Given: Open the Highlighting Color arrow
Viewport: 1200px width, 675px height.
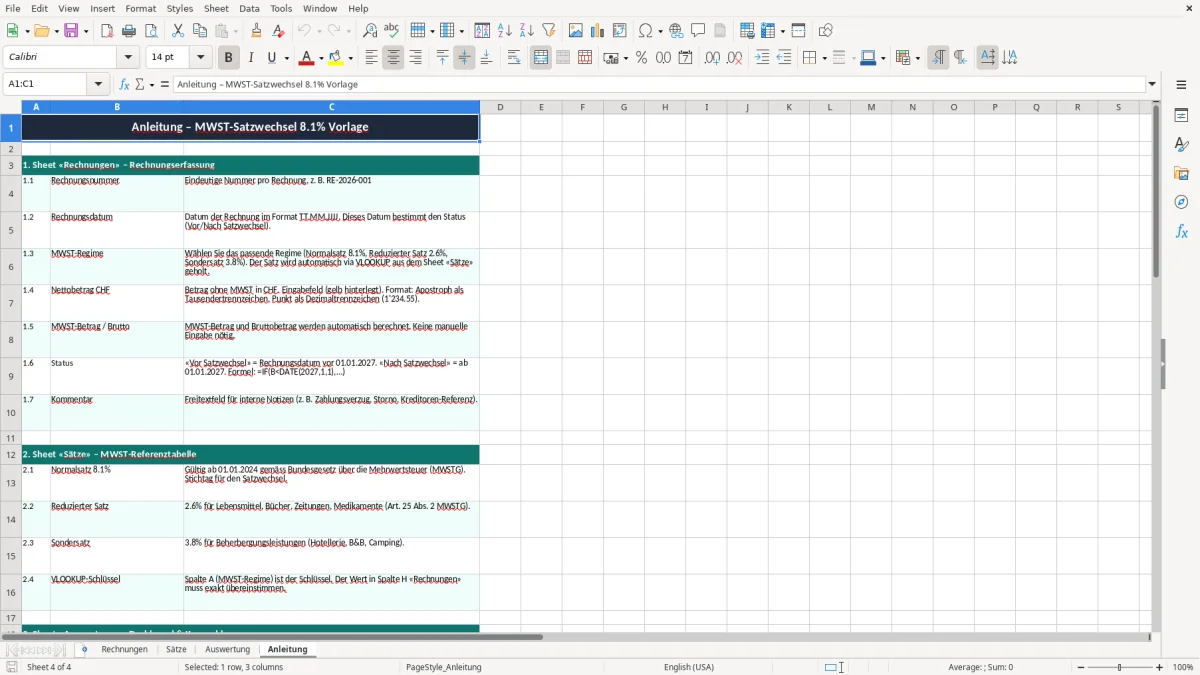Looking at the screenshot, I should click(x=351, y=58).
